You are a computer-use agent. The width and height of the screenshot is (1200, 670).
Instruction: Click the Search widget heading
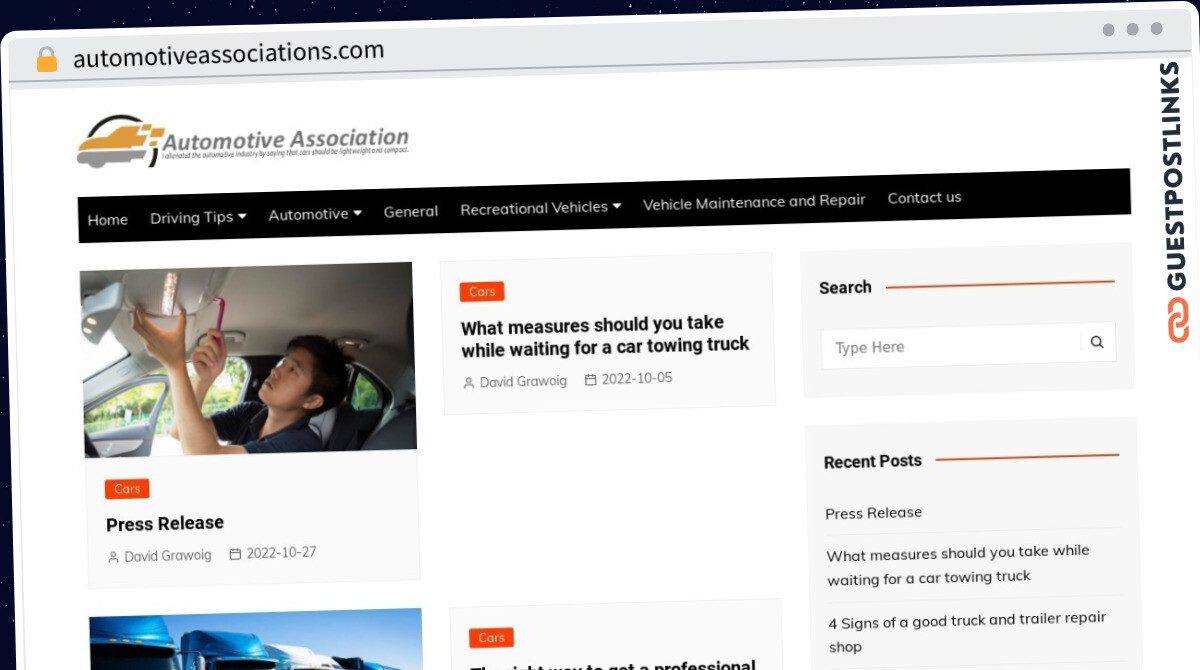845,288
